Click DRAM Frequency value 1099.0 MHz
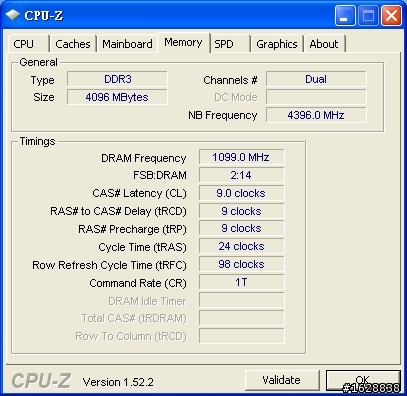This screenshot has width=407, height=396. coord(241,157)
